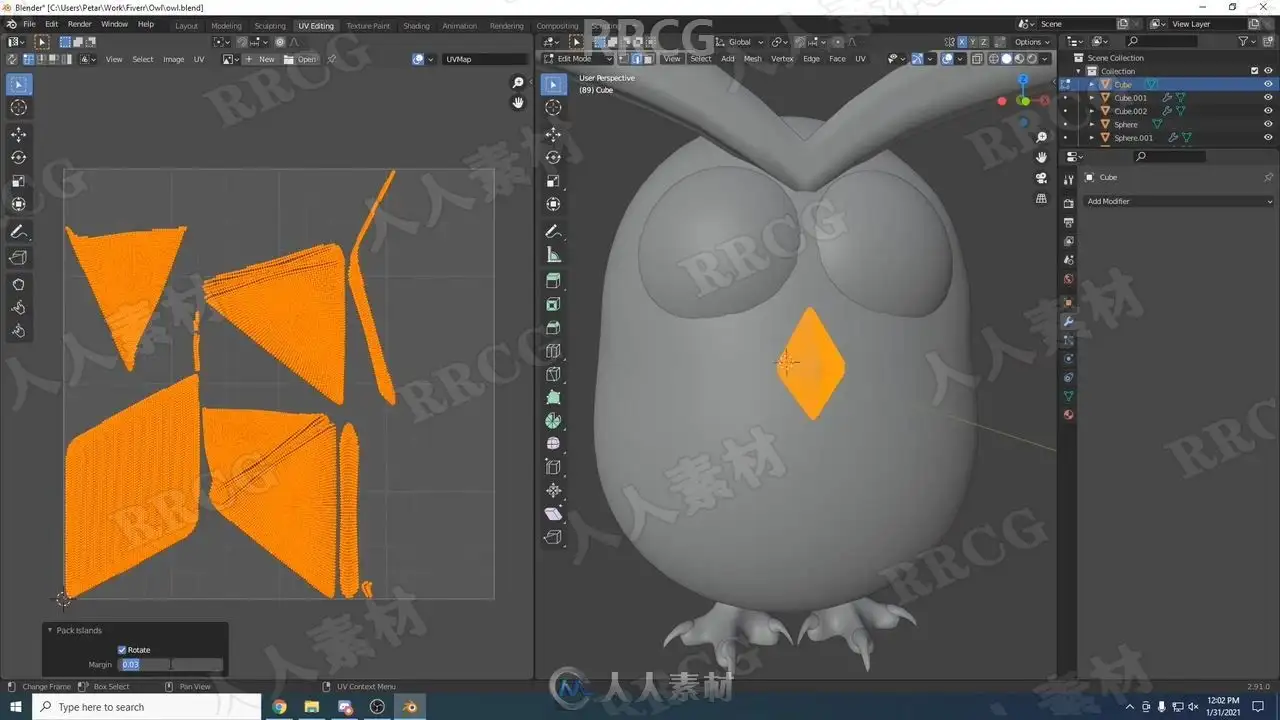Select the Poly Build tool in 3D viewport
Screen dimensions: 1280x720
[x=554, y=398]
